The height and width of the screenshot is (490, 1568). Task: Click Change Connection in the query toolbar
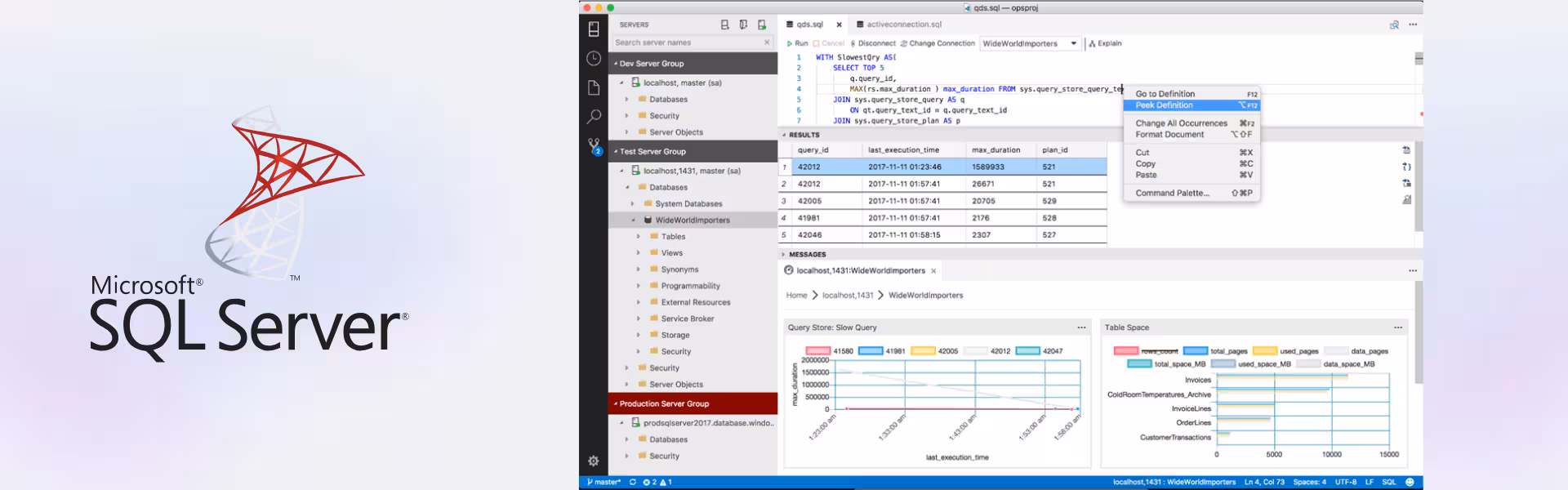pyautogui.click(x=938, y=43)
